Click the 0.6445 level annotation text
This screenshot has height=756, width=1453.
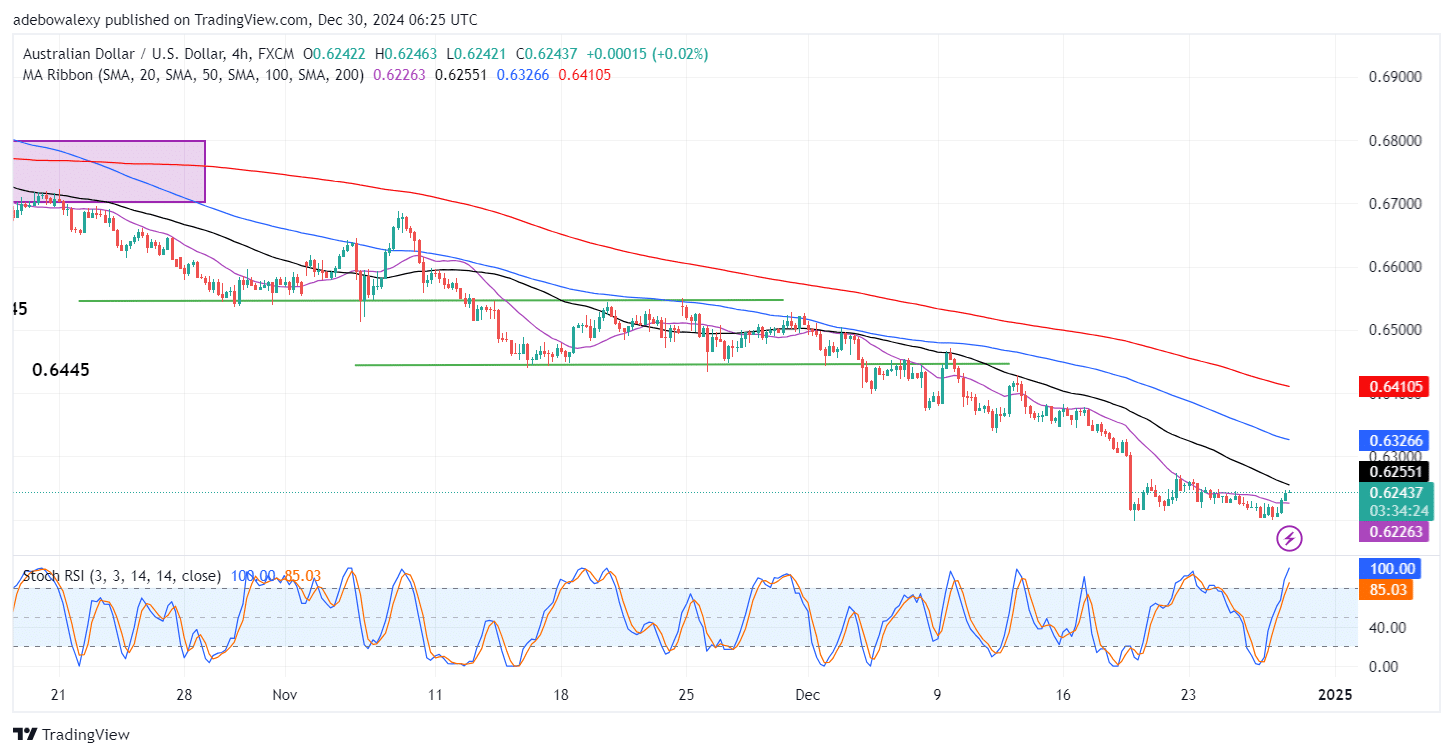coord(61,370)
